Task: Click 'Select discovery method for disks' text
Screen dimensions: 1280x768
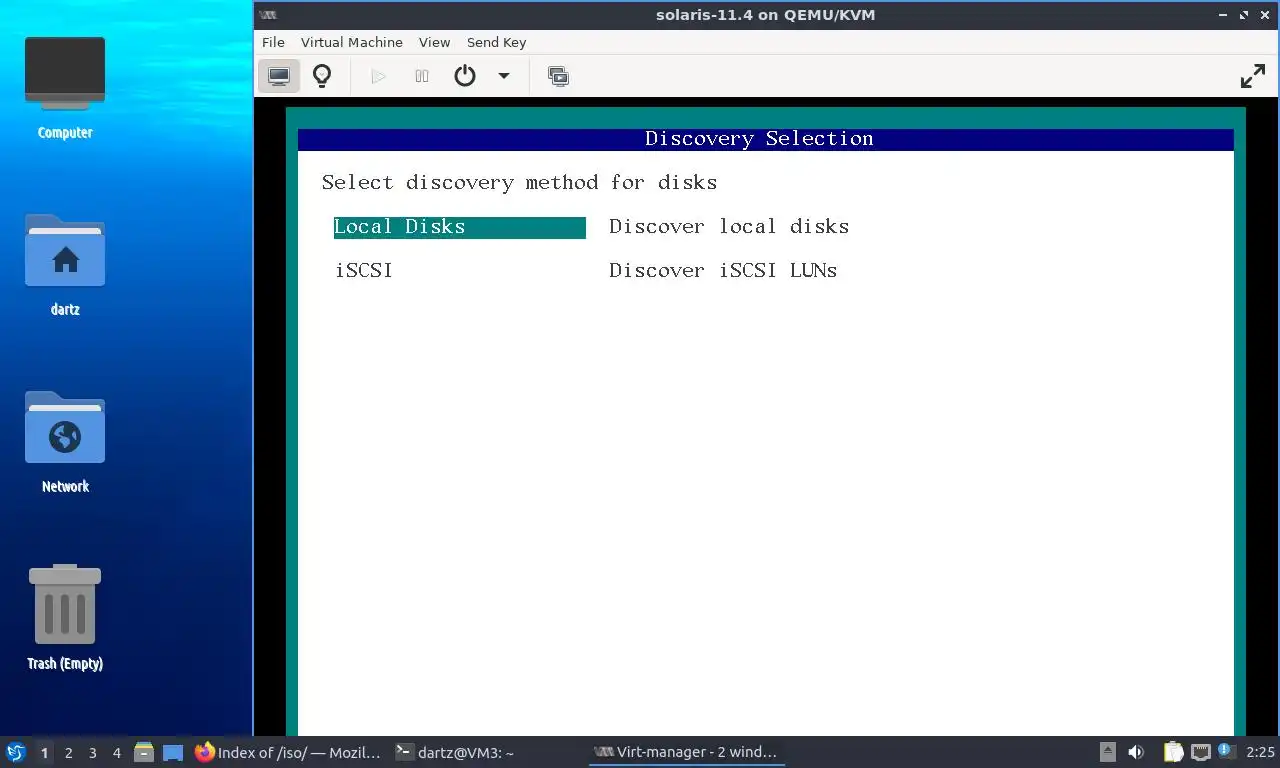Action: point(519,183)
